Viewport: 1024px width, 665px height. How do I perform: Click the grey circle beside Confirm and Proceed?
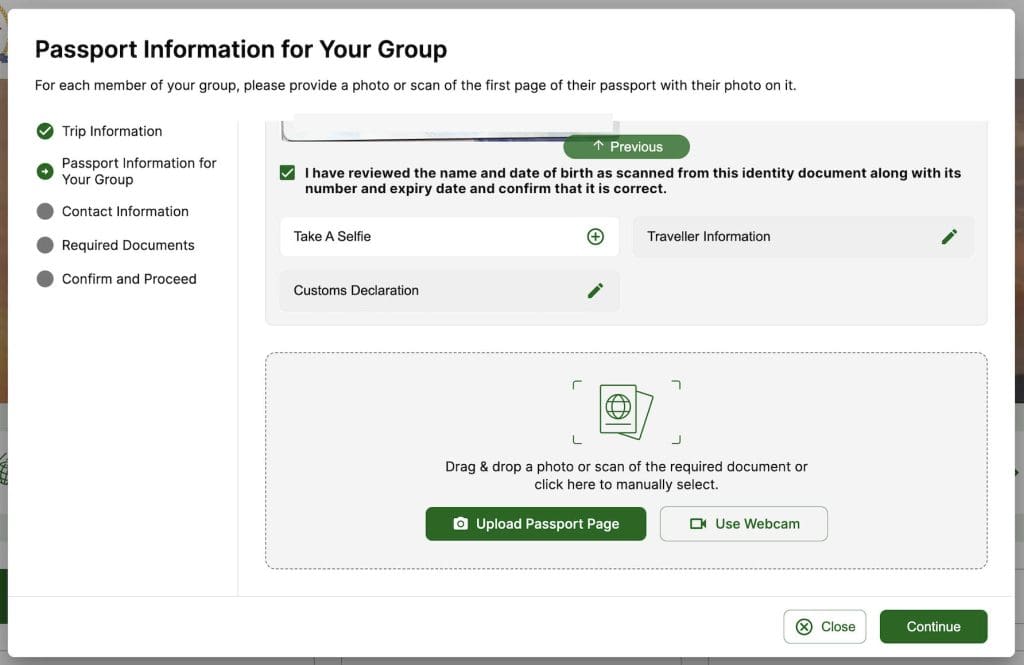click(45, 279)
